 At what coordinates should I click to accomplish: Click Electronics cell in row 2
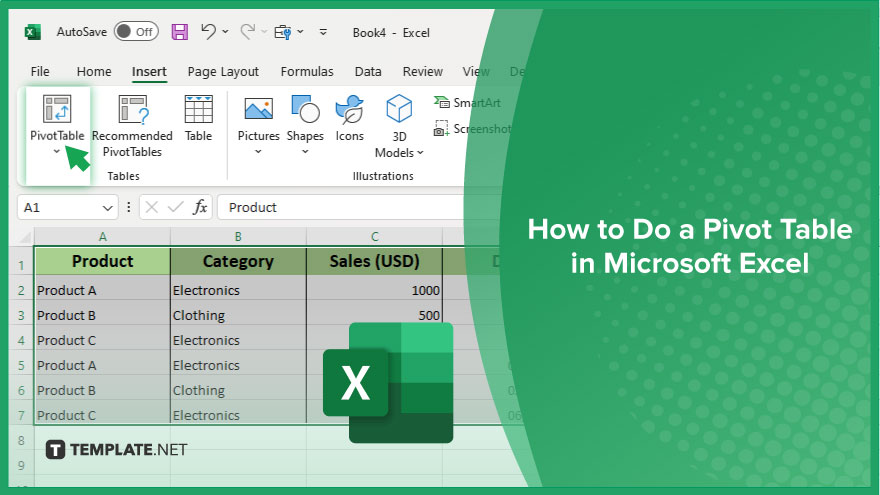pos(239,290)
